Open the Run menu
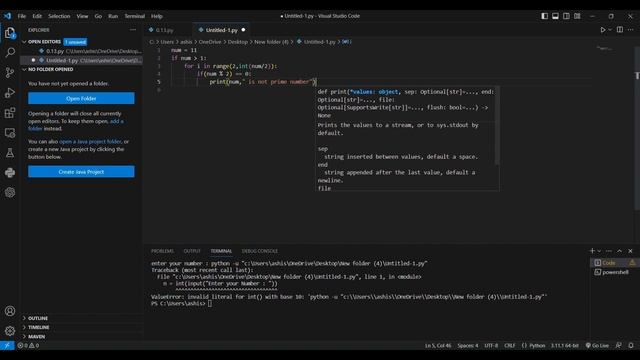The height and width of the screenshot is (360, 640). point(113,16)
